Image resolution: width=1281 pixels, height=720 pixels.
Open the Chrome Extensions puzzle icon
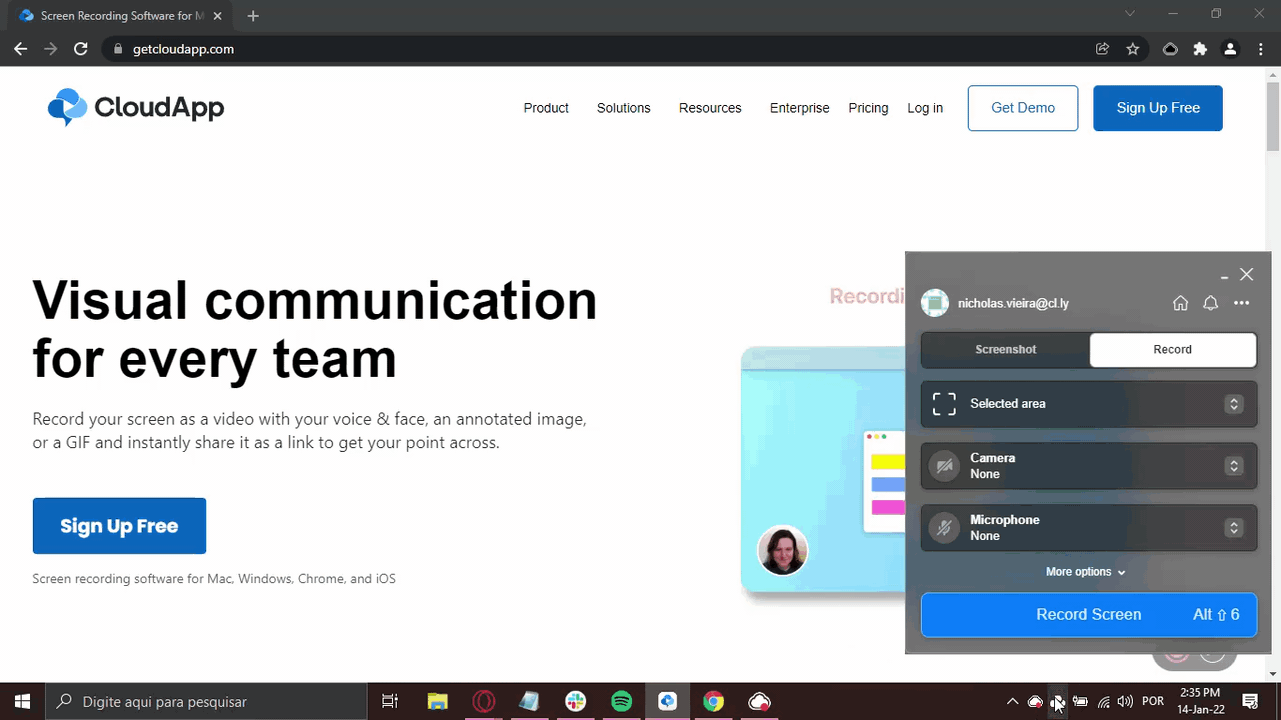coord(1200,49)
